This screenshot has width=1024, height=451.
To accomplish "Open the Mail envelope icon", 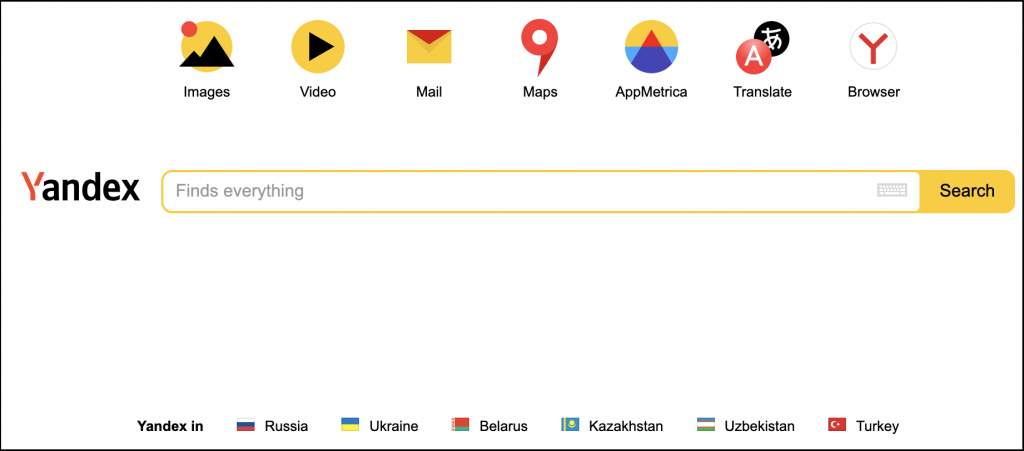I will [429, 46].
